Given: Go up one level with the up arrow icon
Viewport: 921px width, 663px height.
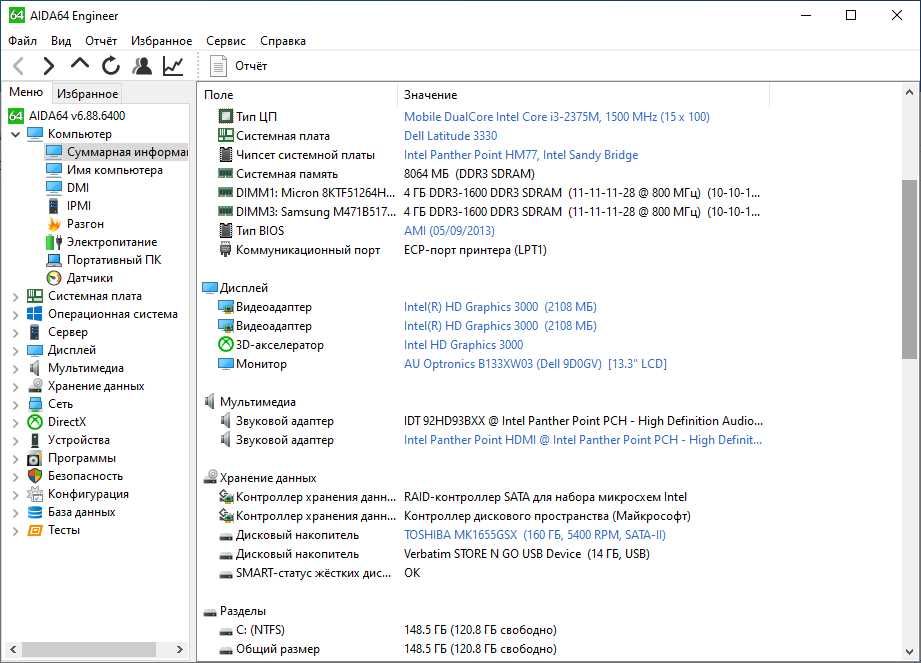Looking at the screenshot, I should pyautogui.click(x=80, y=64).
